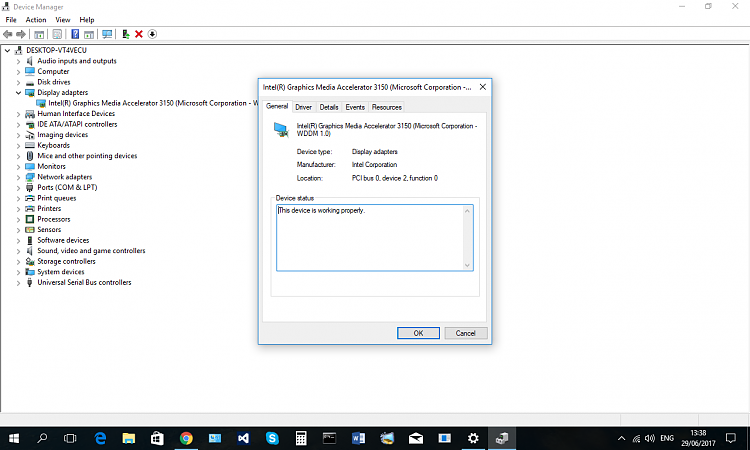Image resolution: width=750 pixels, height=450 pixels.
Task: Open the File menu
Action: (x=11, y=20)
